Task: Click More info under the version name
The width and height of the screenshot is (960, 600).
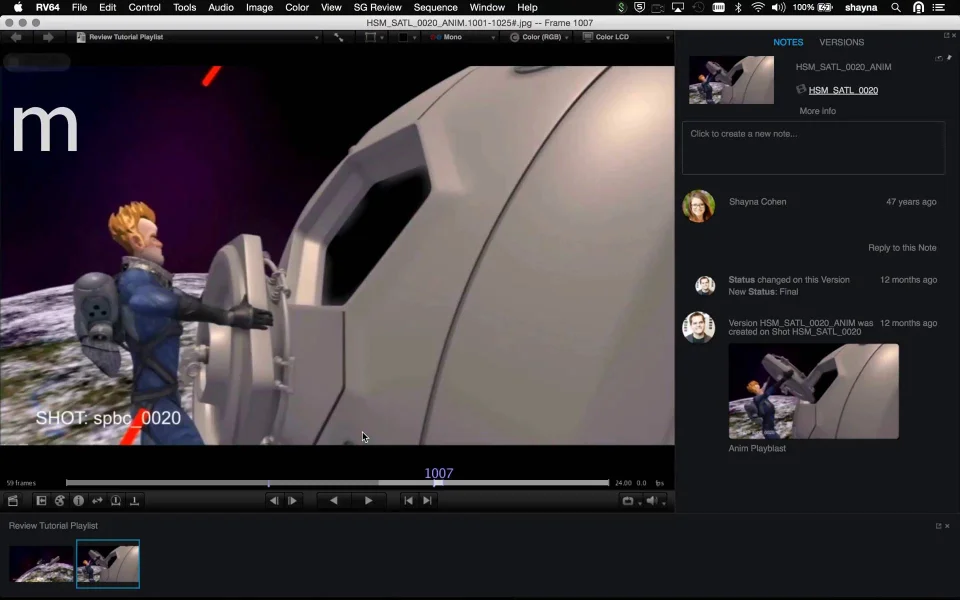Action: pos(817,111)
